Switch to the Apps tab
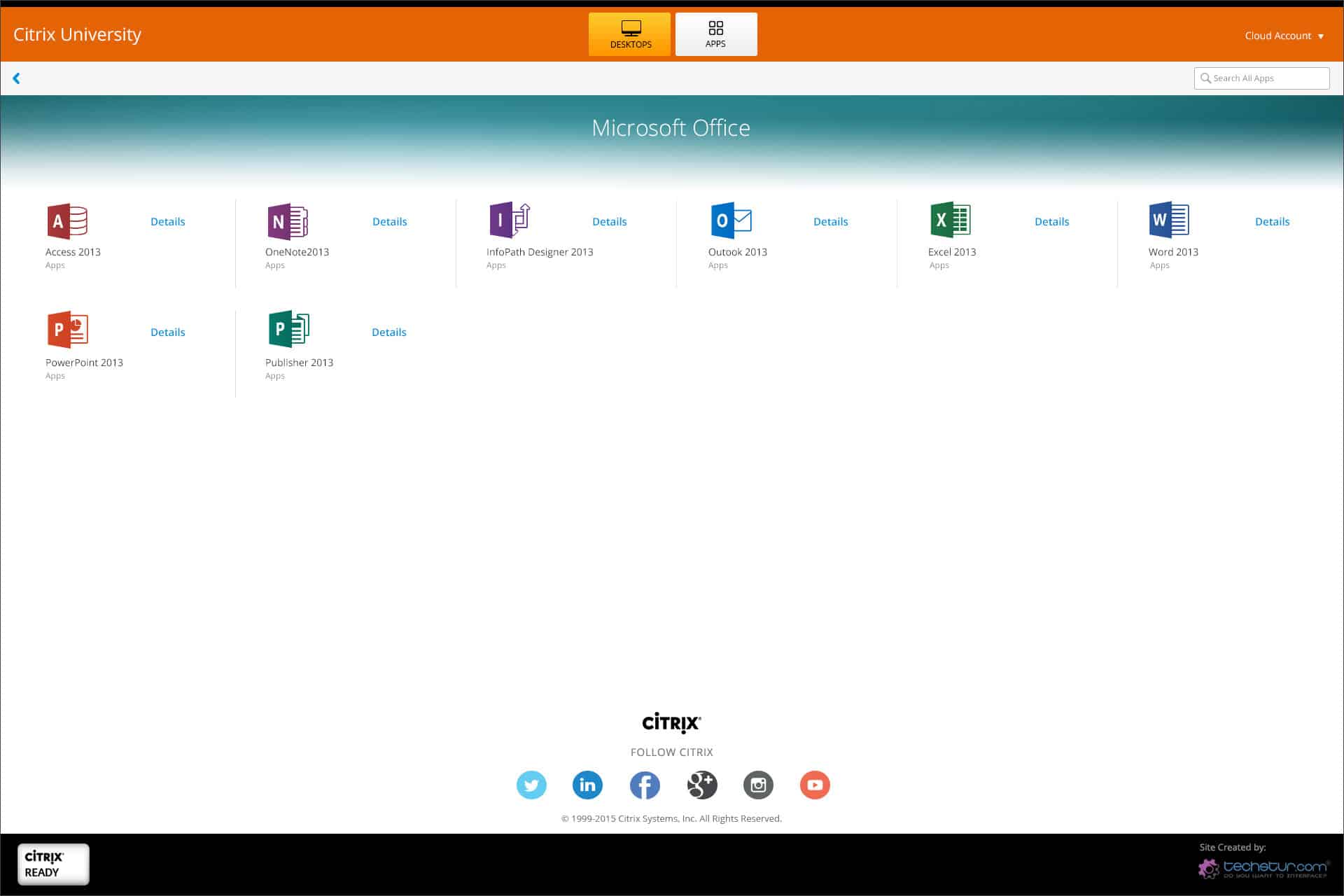 [x=716, y=34]
